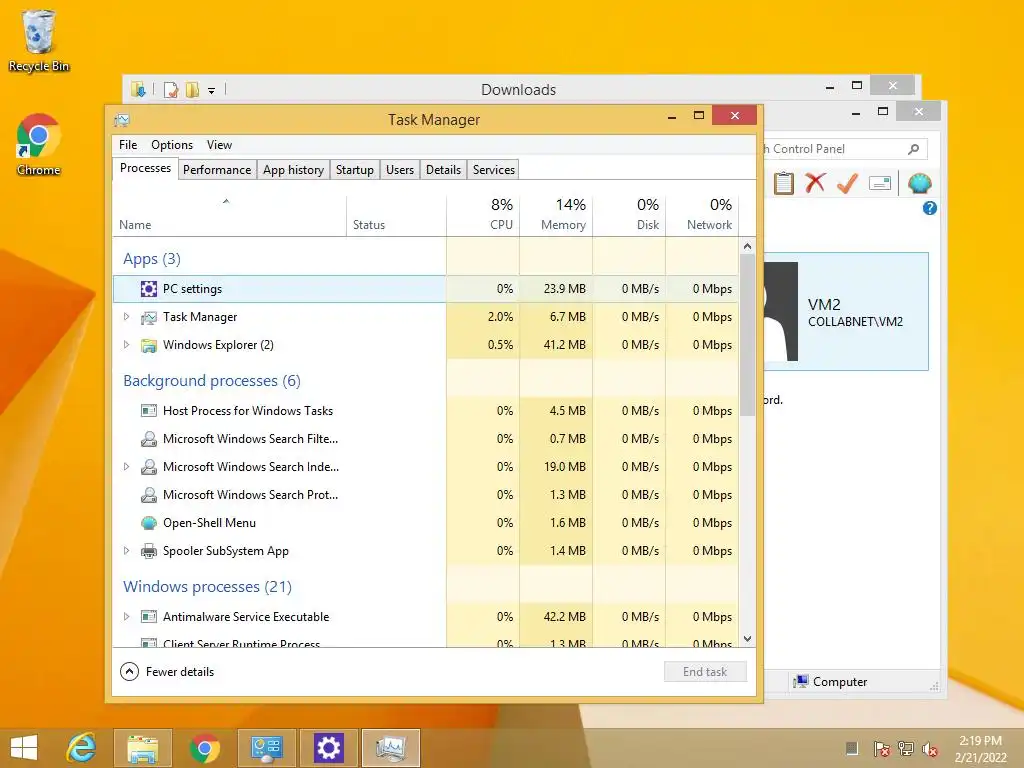This screenshot has height=768, width=1024.
Task: Select the PC settings gear icon in the Apps list
Action: (x=149, y=289)
